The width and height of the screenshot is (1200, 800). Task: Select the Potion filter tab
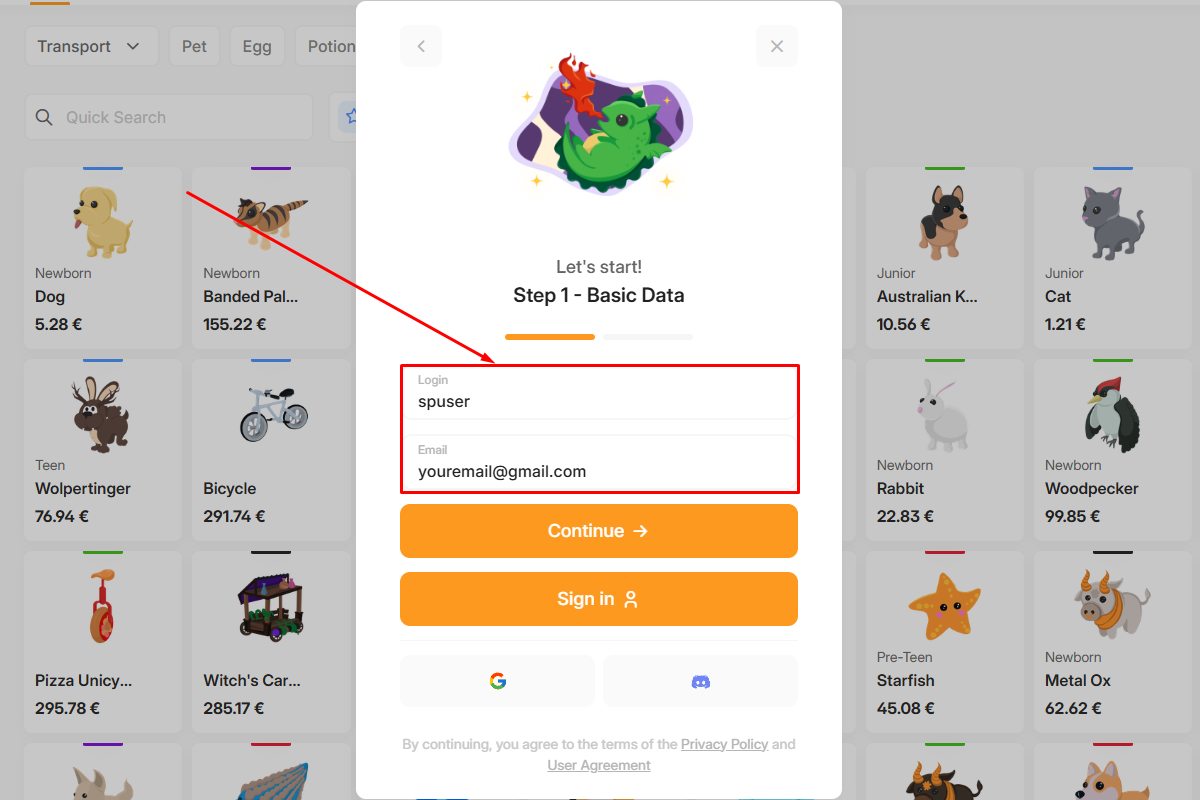tap(327, 46)
